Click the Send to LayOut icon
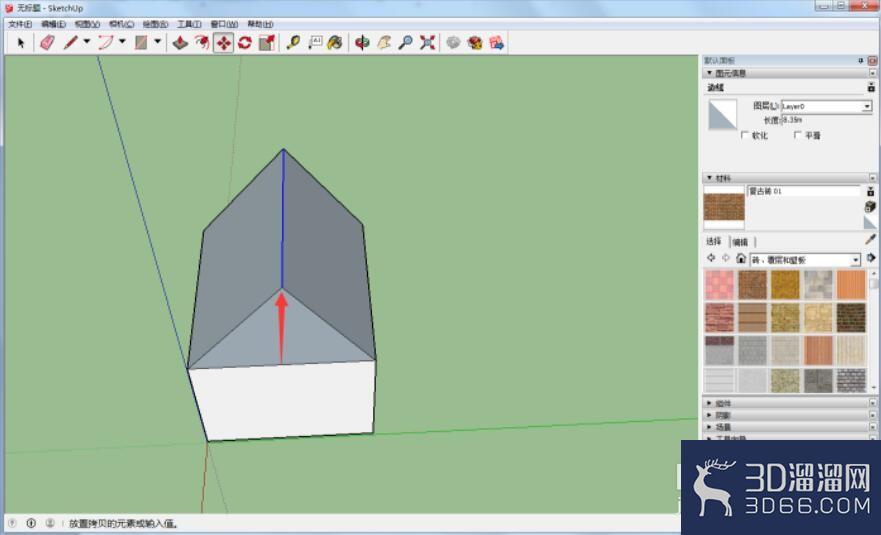The width and height of the screenshot is (881, 535). tap(497, 43)
